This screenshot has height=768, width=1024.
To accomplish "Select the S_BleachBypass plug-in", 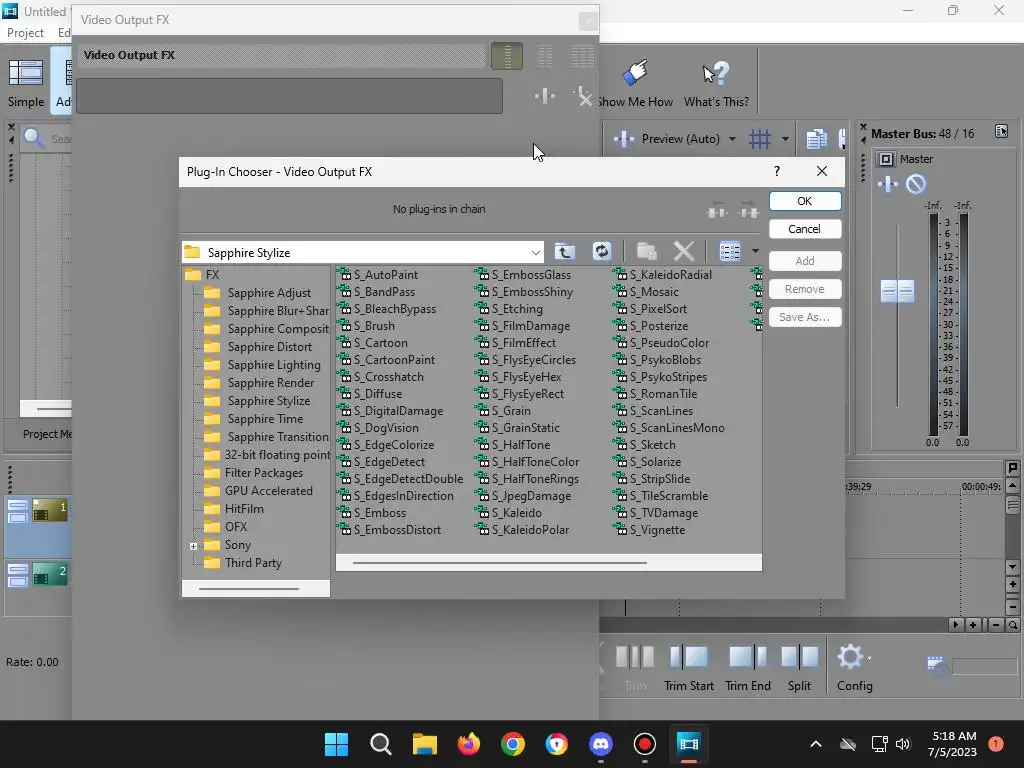I will [x=394, y=309].
